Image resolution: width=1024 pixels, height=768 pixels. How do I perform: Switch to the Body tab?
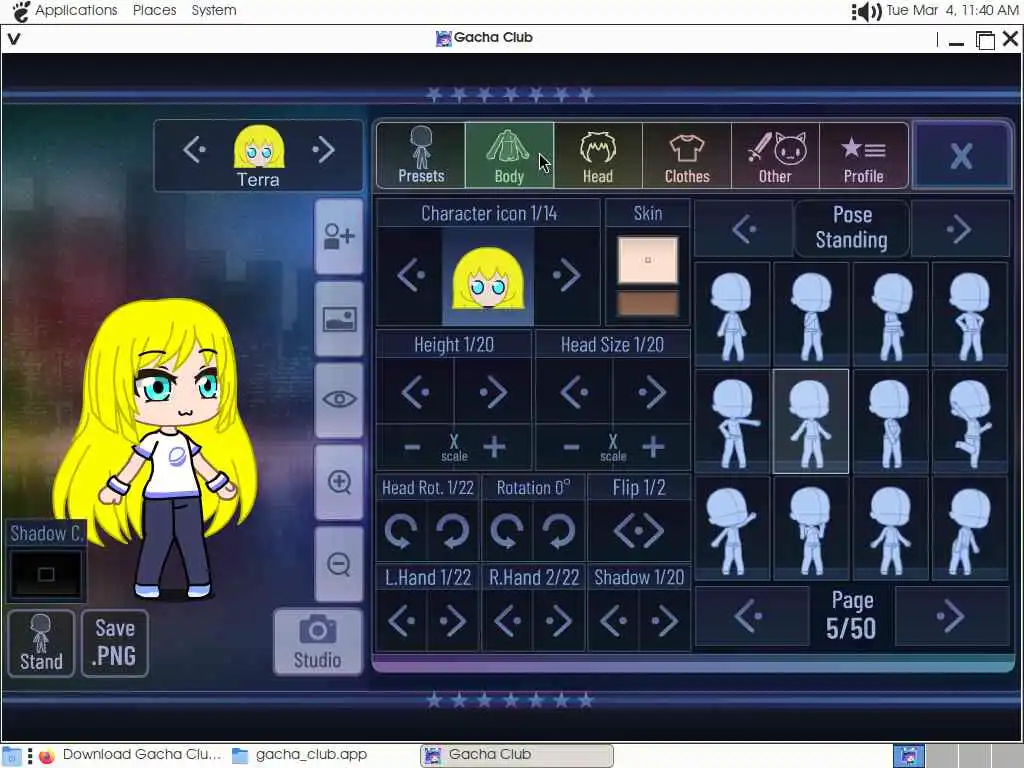509,155
